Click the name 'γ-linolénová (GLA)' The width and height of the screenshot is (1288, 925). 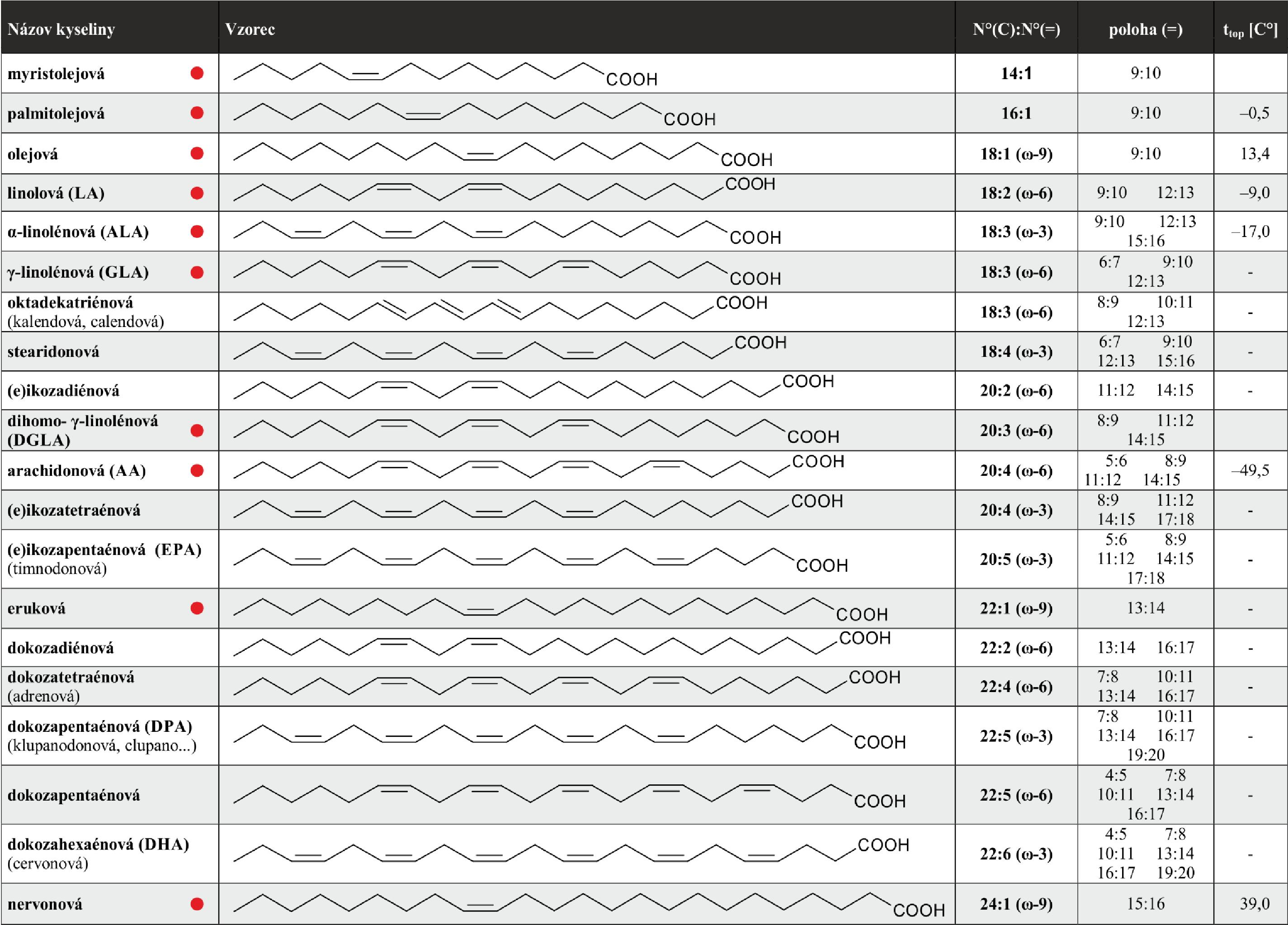(x=78, y=272)
